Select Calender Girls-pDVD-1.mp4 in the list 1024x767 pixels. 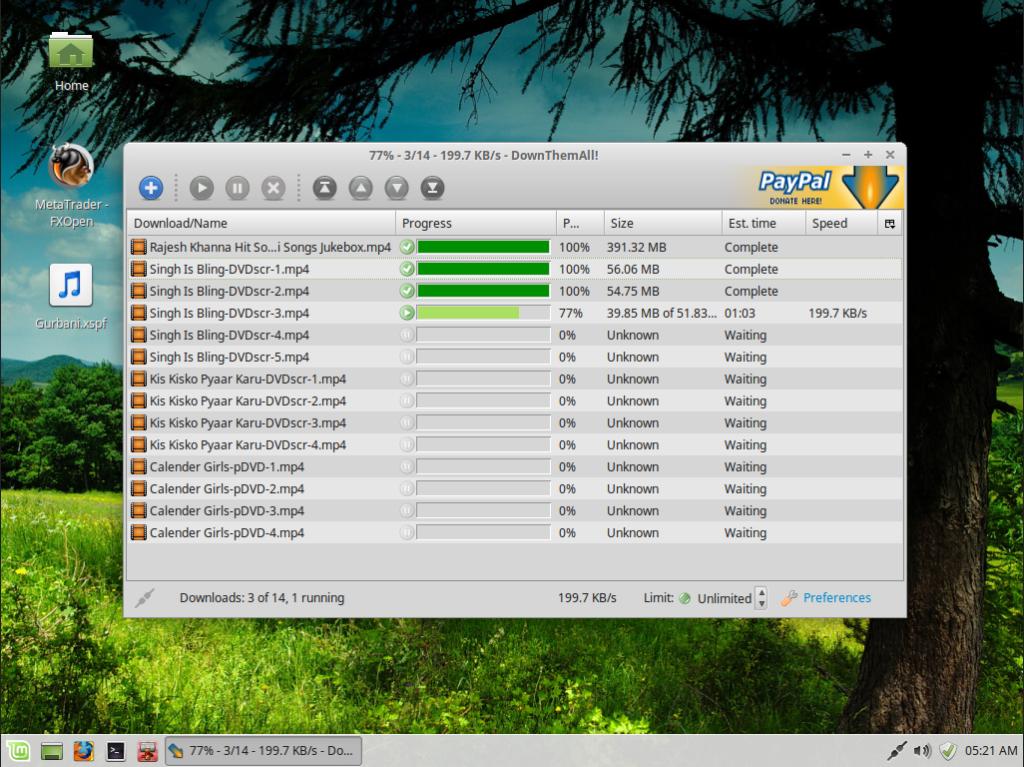[x=227, y=467]
